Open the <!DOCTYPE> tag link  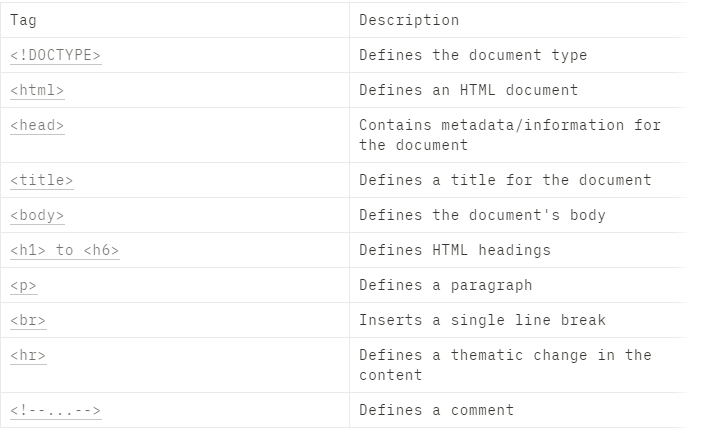click(56, 55)
